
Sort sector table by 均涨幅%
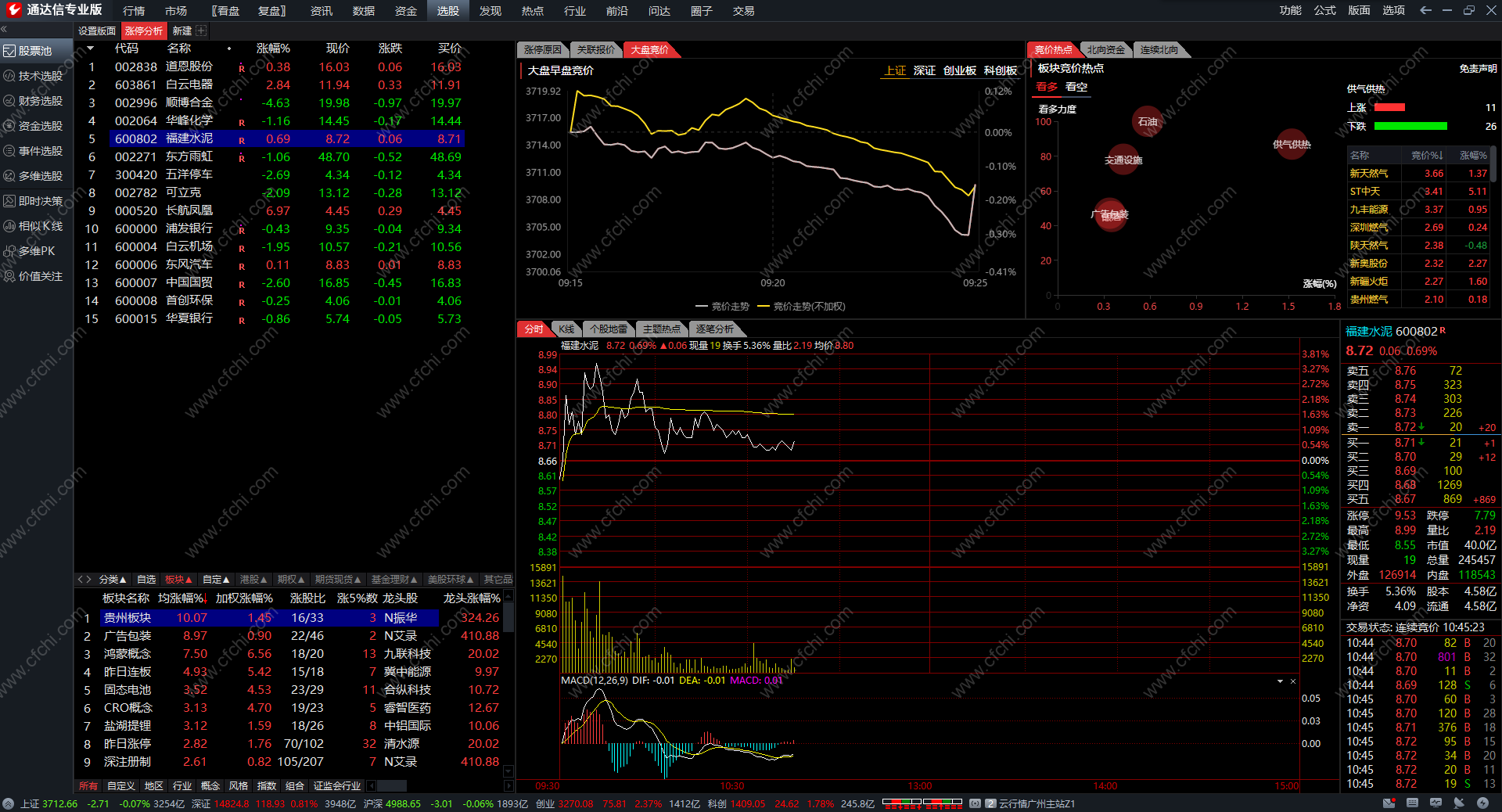point(181,598)
